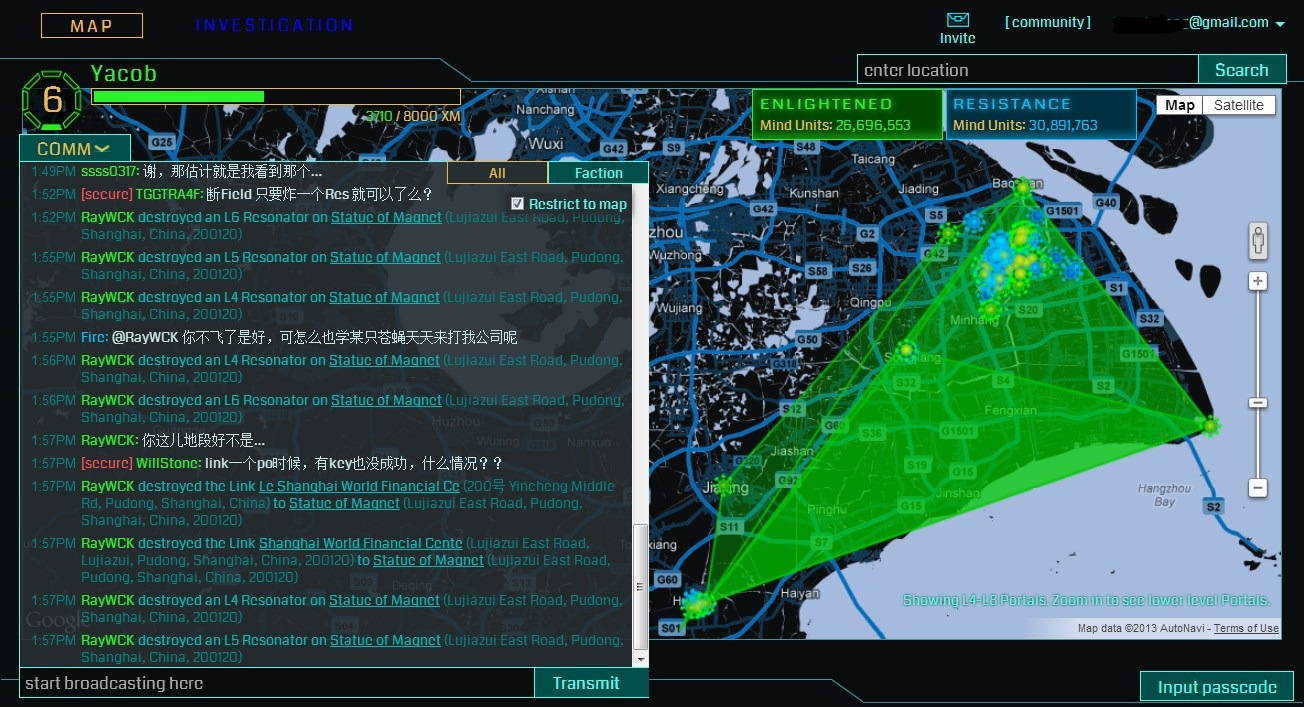This screenshot has height=707, width=1304.
Task: Switch map view to Map
Action: point(1180,105)
